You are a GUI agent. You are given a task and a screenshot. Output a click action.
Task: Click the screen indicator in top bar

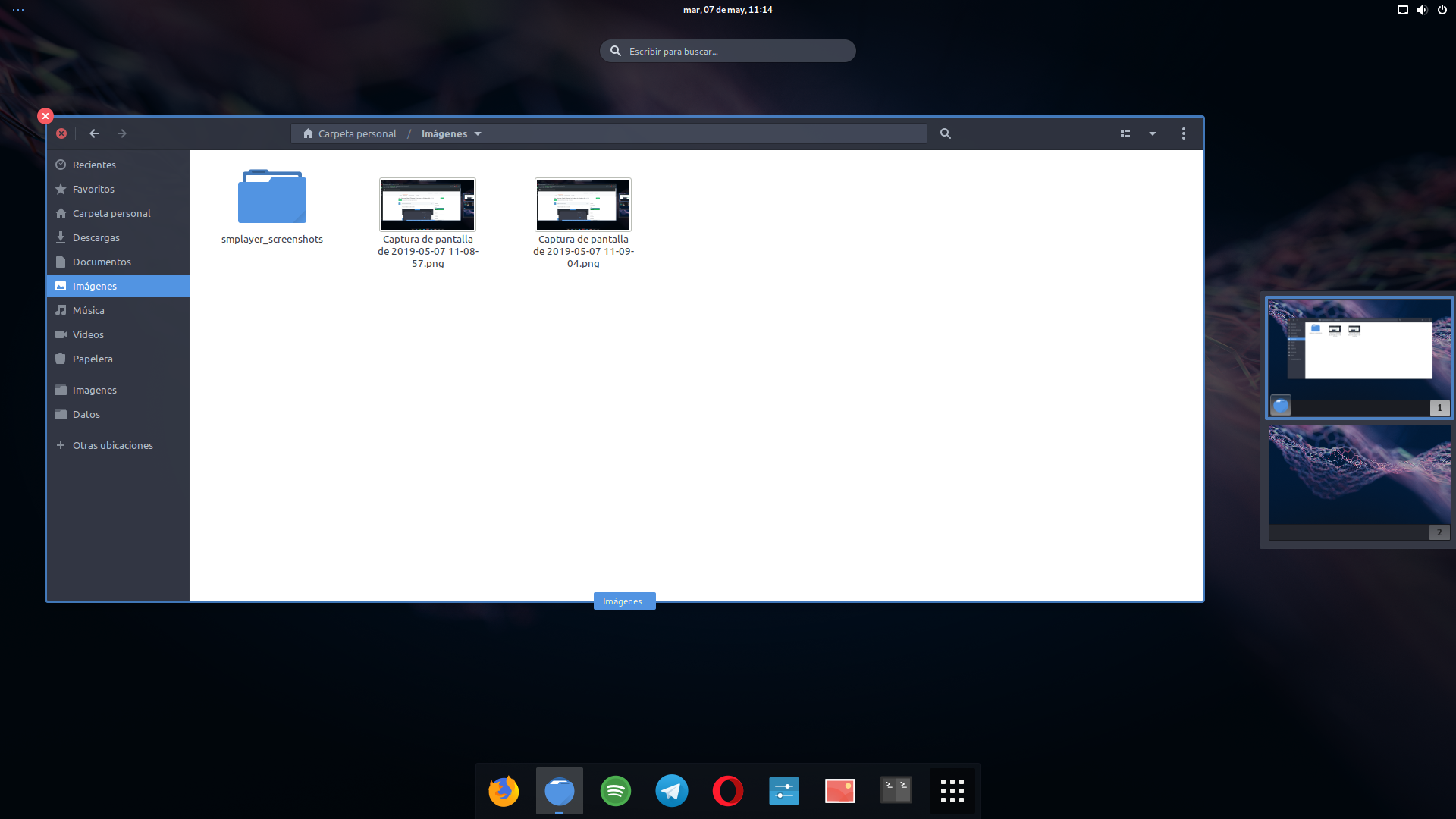click(1403, 10)
